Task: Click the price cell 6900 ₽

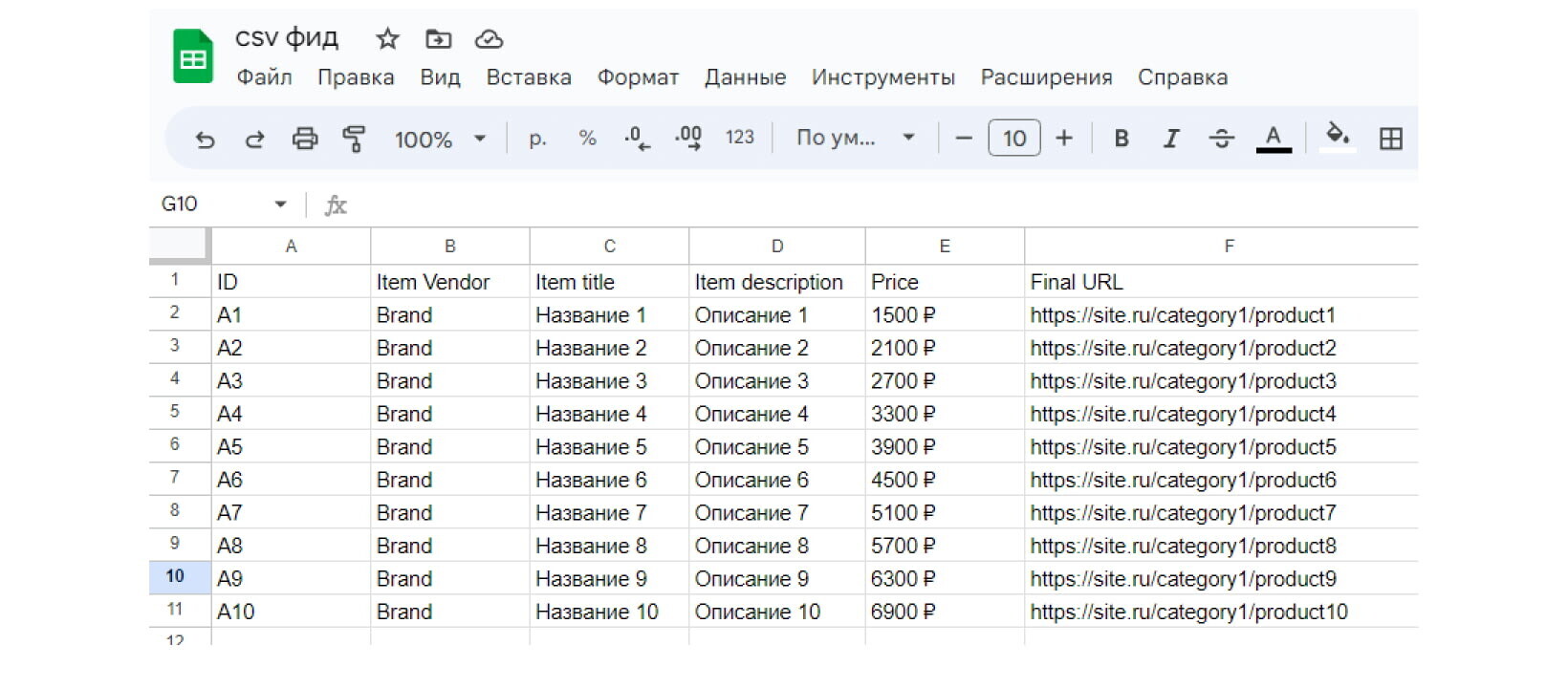Action: (x=945, y=612)
